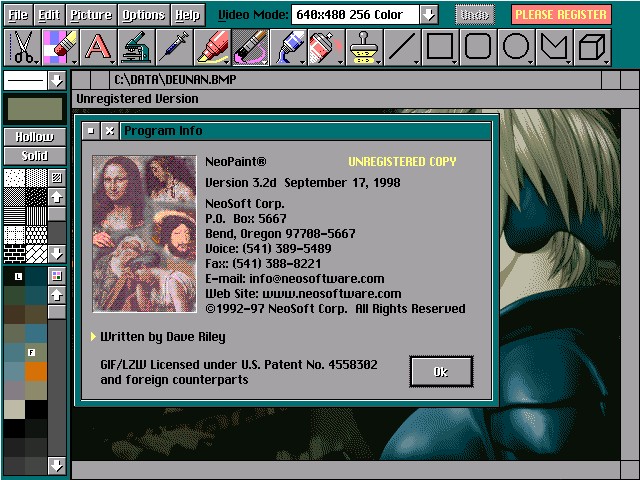Viewport: 640px width, 480px height.
Task: Open the Video Mode dropdown
Action: tap(428, 15)
